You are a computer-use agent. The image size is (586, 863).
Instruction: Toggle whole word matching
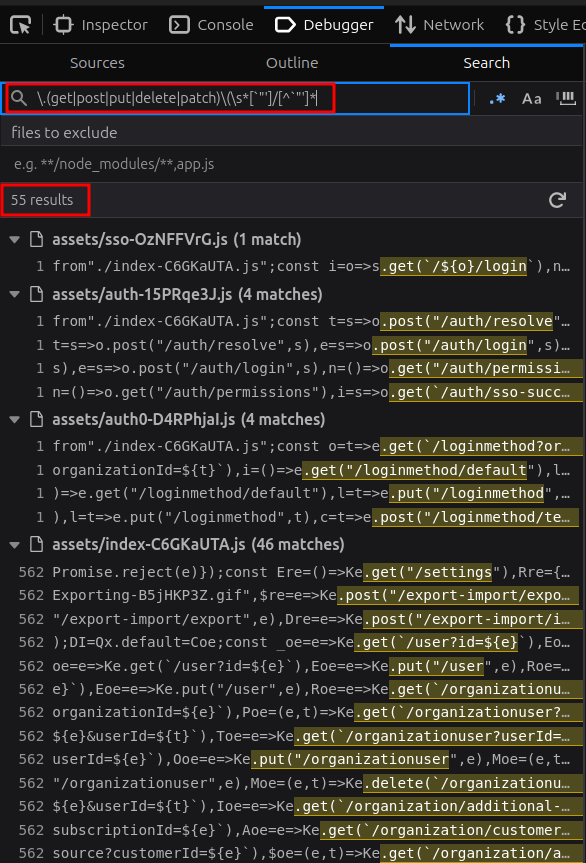coord(566,99)
